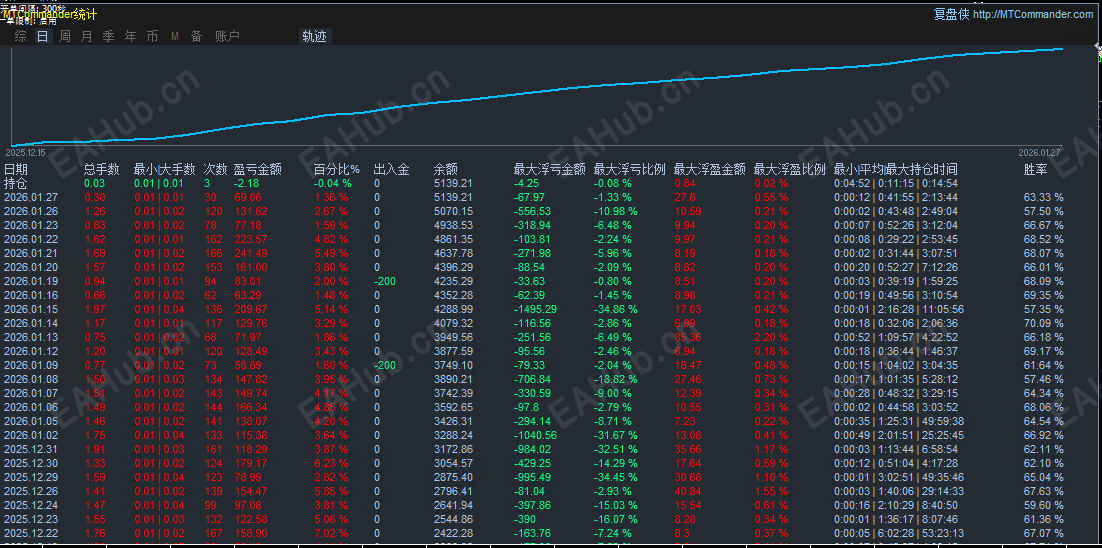Click the 最大浮盈比例 column header
This screenshot has height=548, width=1102.
click(790, 169)
